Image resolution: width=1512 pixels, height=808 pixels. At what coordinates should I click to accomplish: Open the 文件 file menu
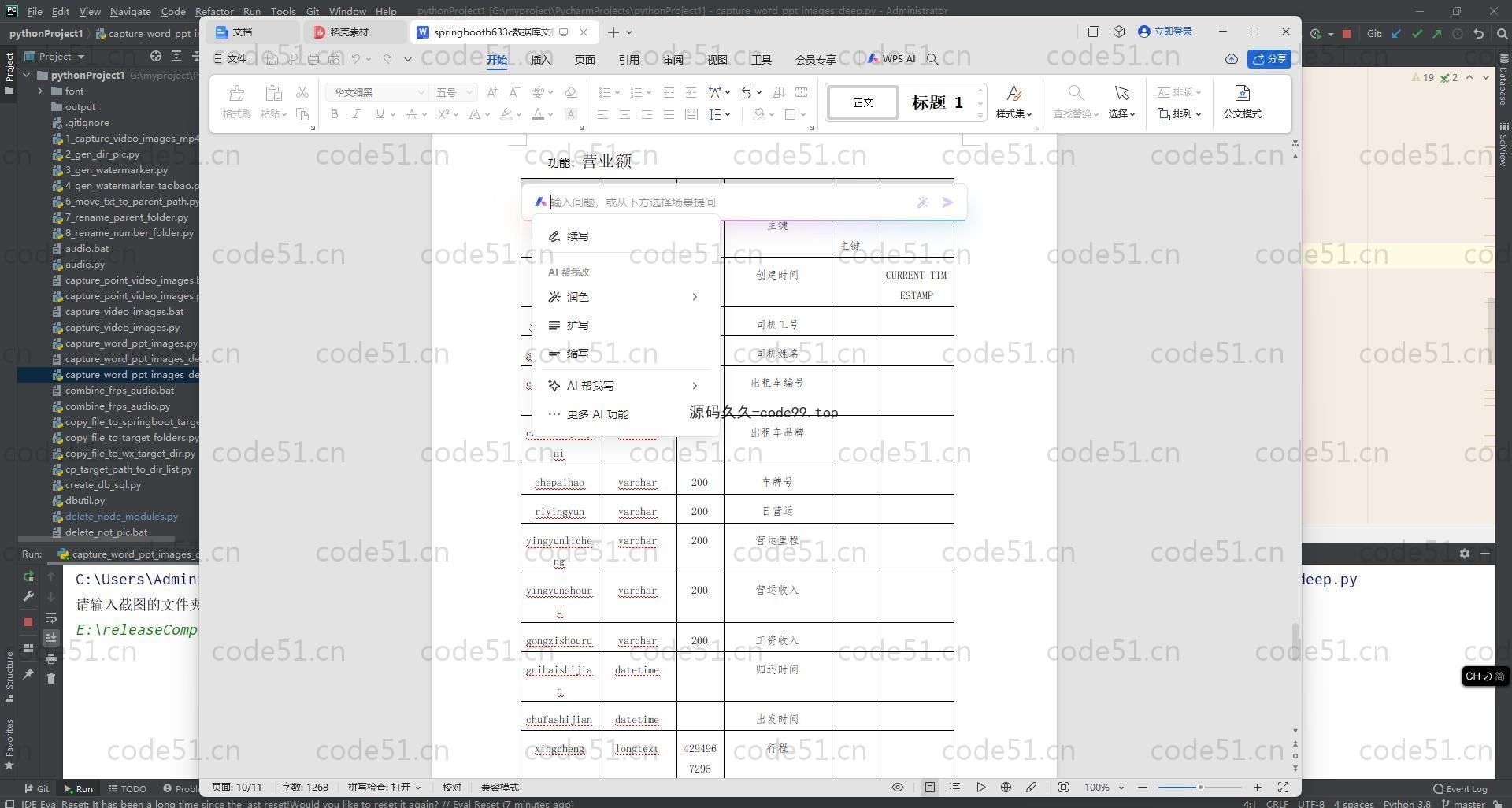[x=230, y=59]
